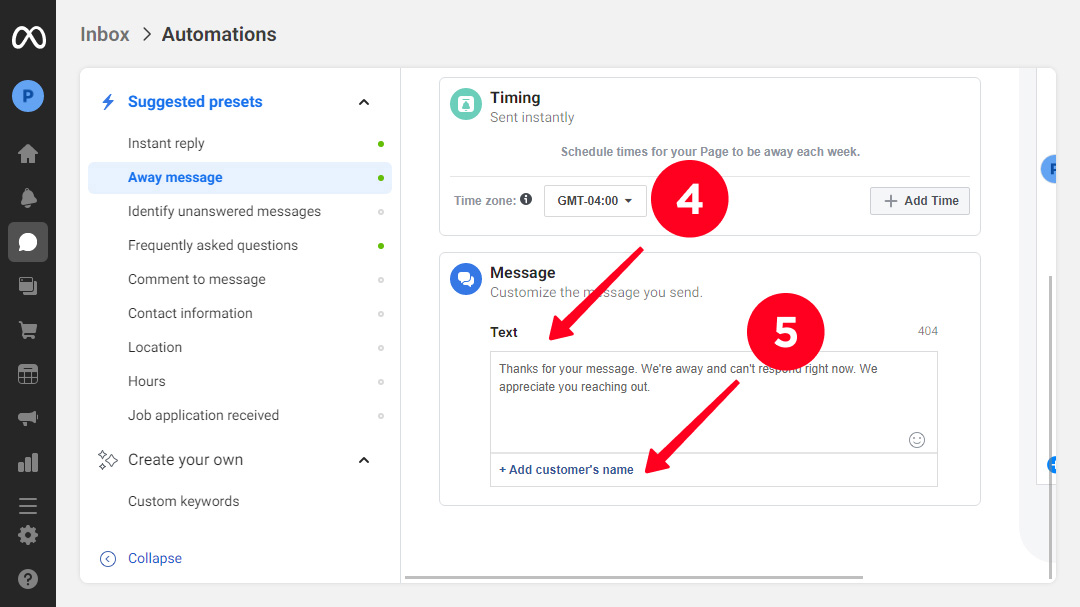Image resolution: width=1080 pixels, height=607 pixels.
Task: Click the horizontal scrollbar at bottom
Action: click(634, 577)
